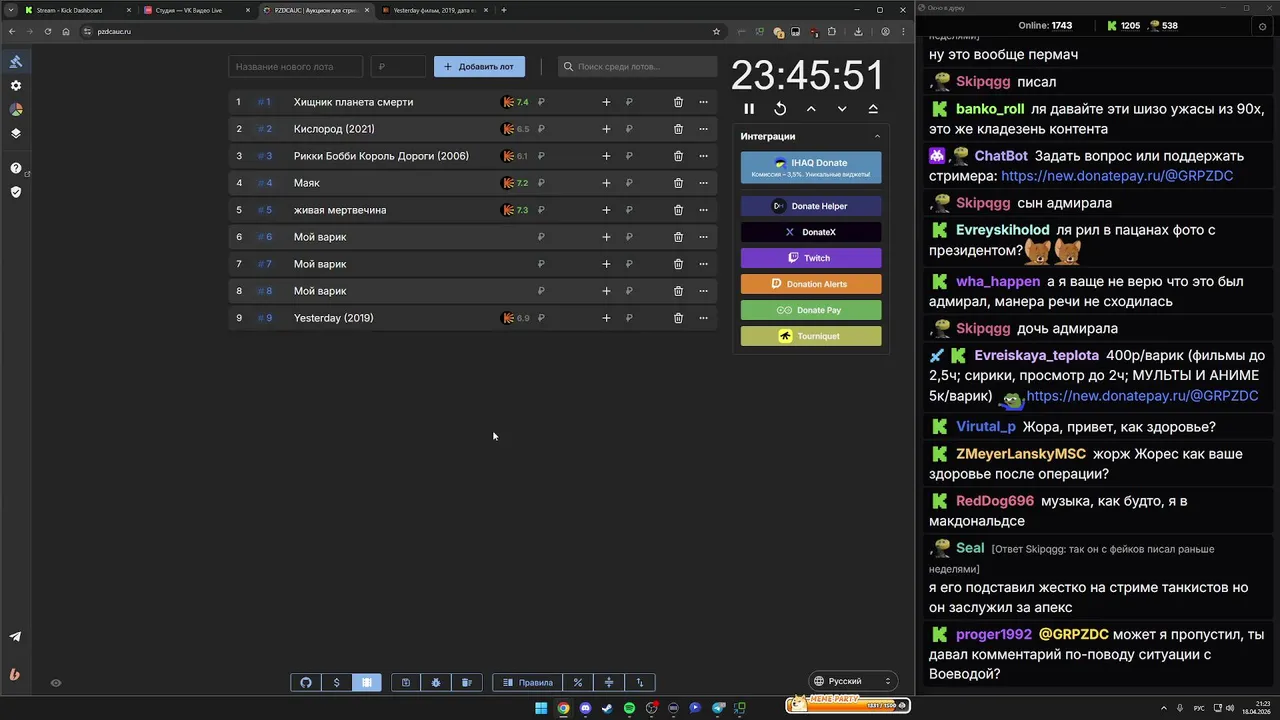The width and height of the screenshot is (1280, 720).
Task: Click the double up-chevron timer button
Action: (x=873, y=109)
